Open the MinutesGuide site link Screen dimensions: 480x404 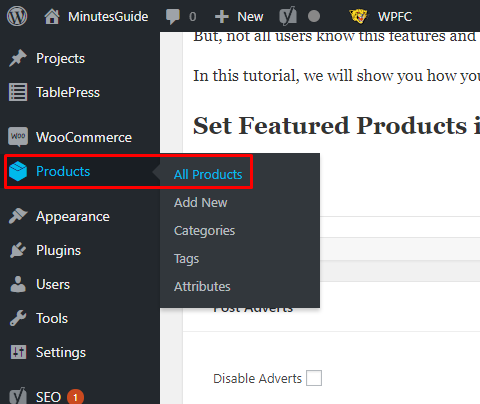coord(108,16)
